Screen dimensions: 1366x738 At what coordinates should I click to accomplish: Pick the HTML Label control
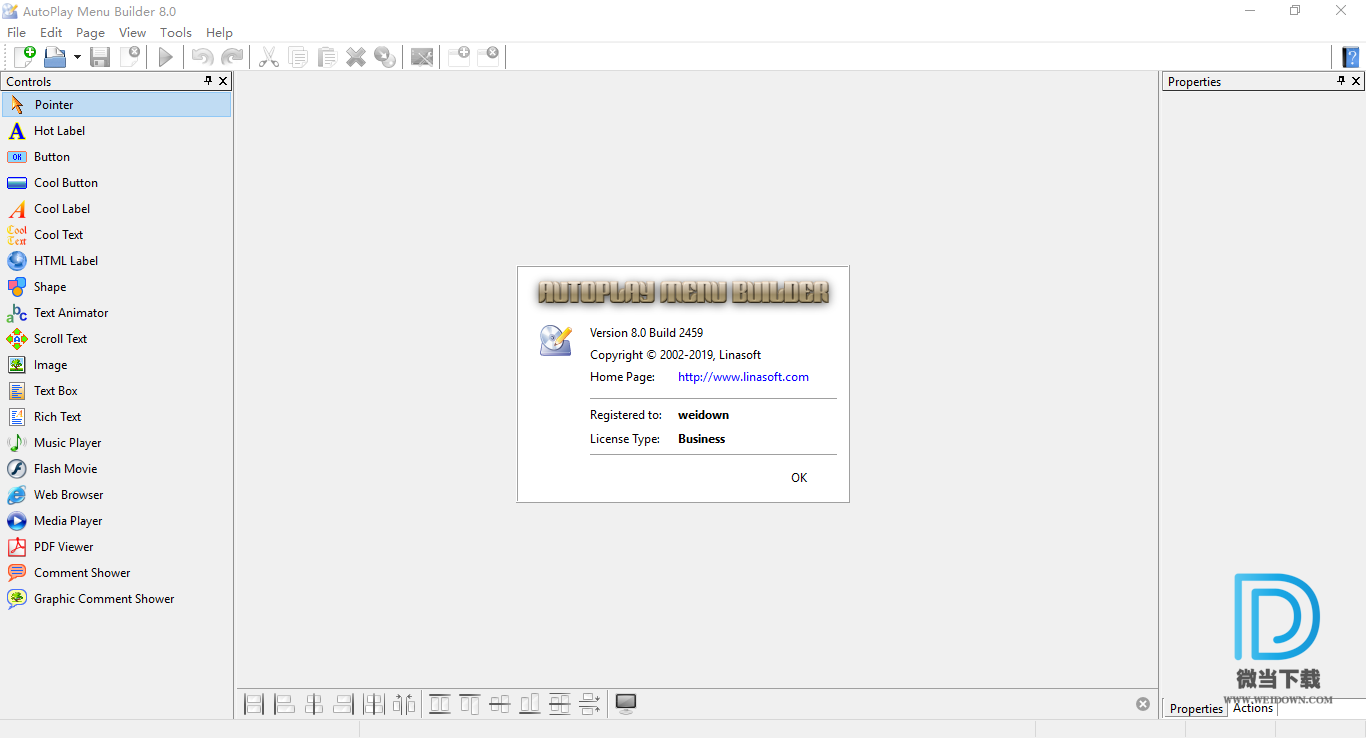pos(116,260)
